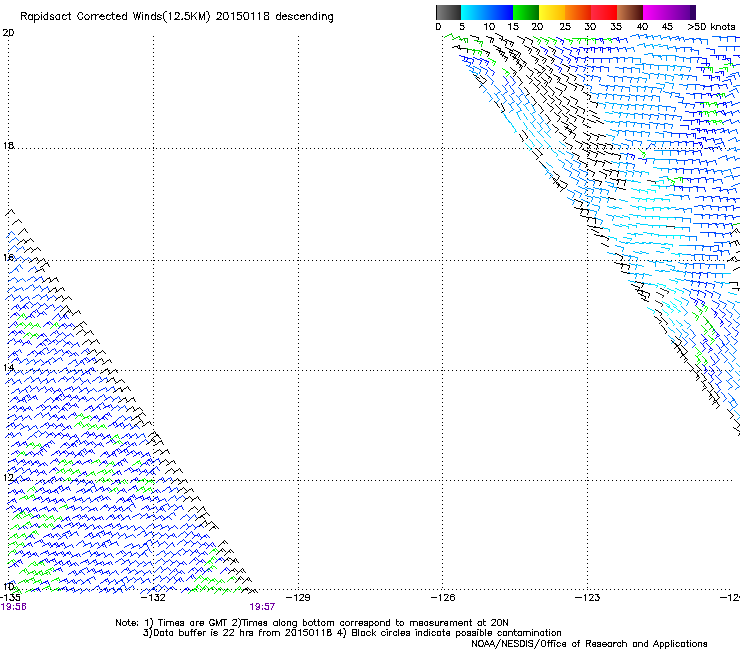Screen dimensions: 740x650
Task: Select the red 30-35 knots legend swatch
Action: click(x=604, y=12)
